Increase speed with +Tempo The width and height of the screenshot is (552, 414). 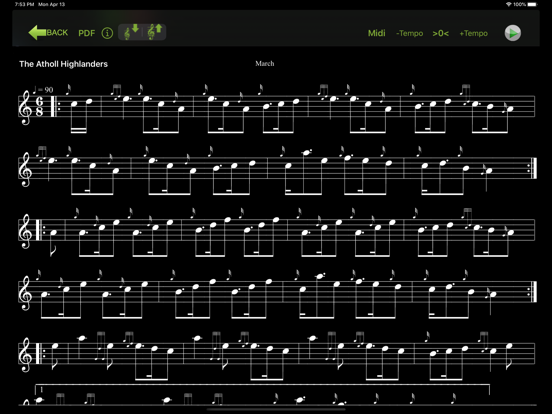pyautogui.click(x=473, y=33)
